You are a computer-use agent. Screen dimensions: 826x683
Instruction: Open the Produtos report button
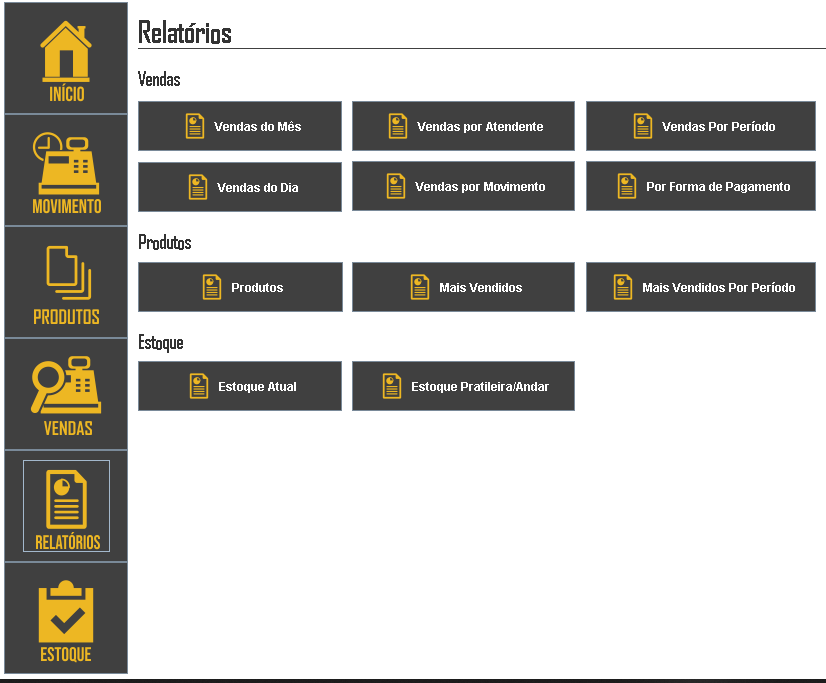[x=240, y=287]
